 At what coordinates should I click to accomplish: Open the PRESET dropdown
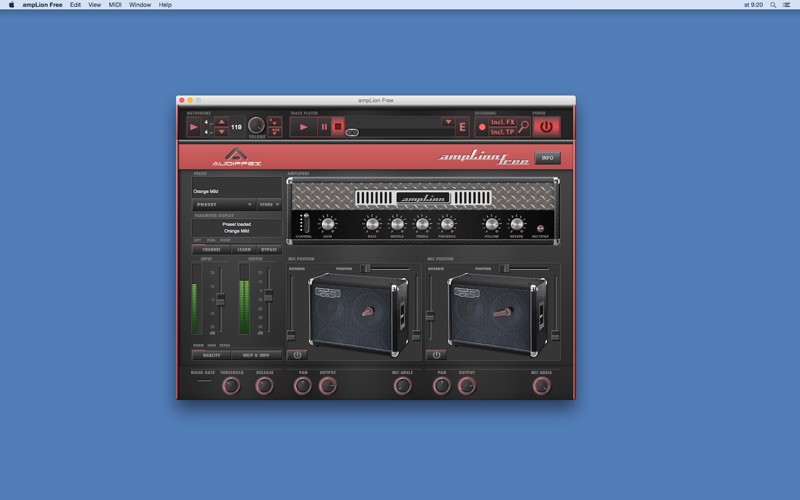pos(223,205)
